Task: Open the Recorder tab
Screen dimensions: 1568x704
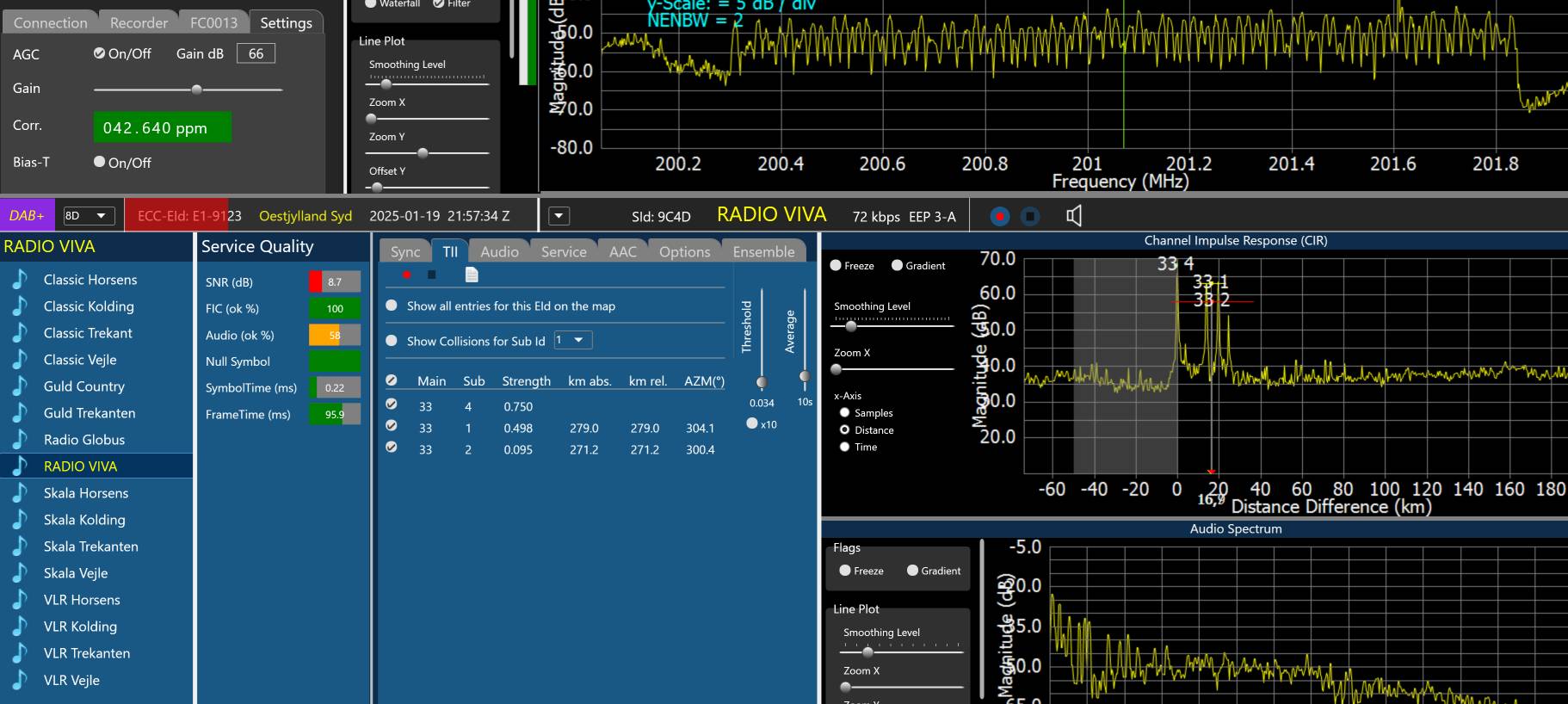Action: (139, 23)
